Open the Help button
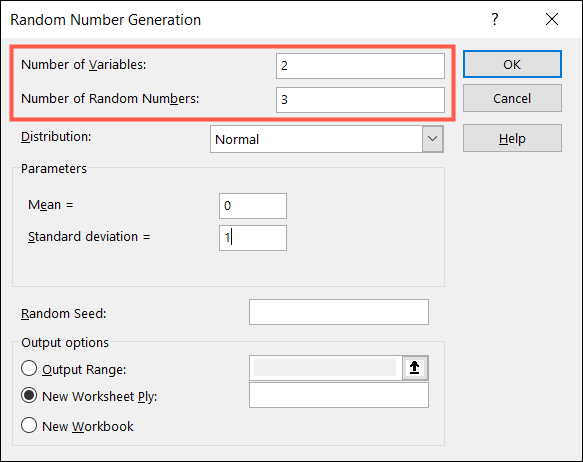This screenshot has width=583, height=462. [512, 138]
